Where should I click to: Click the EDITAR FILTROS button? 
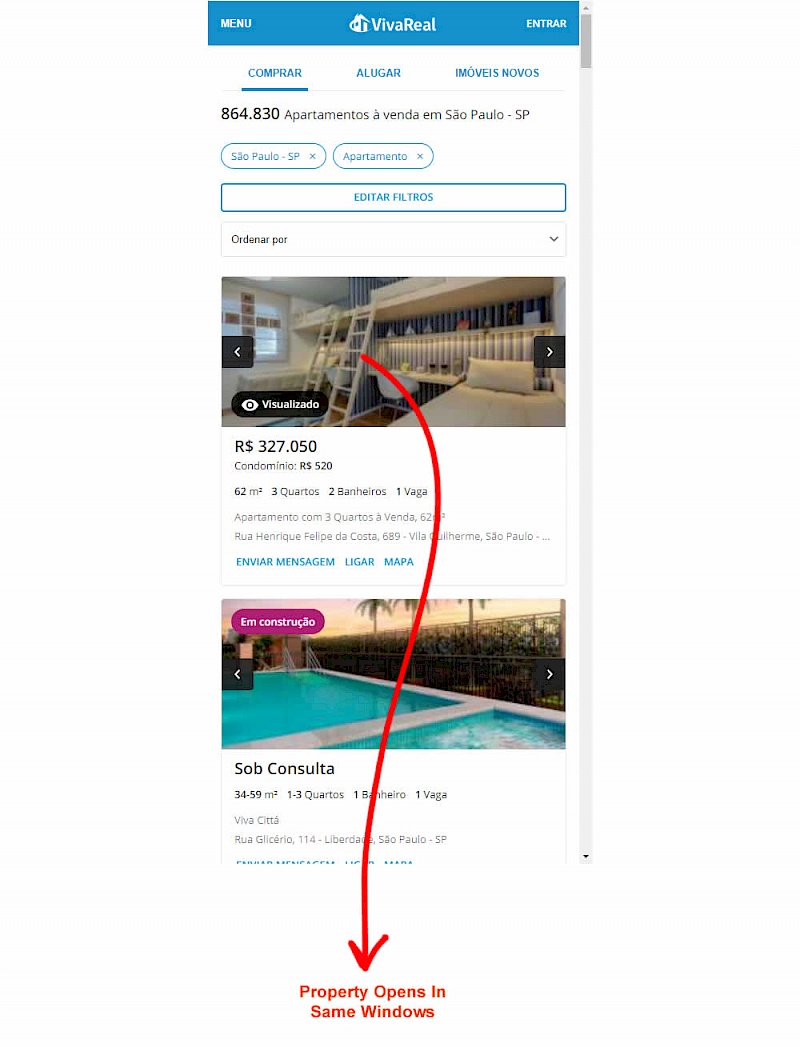(393, 197)
